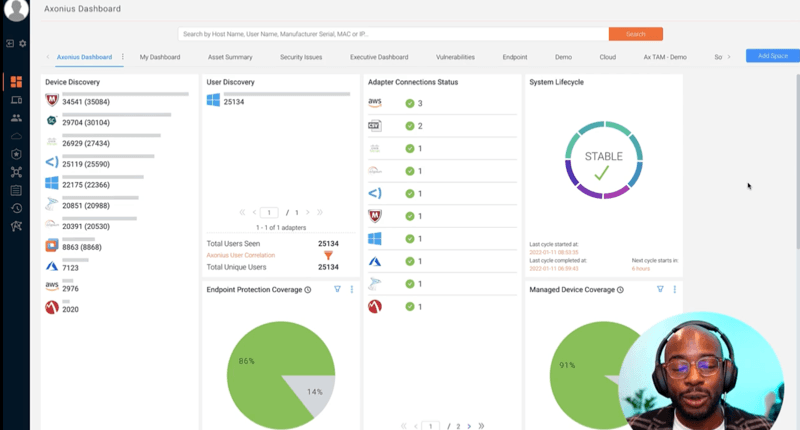Click the Managed Device Coverage filter icon
Screen dimensions: 800x430
tap(660, 290)
